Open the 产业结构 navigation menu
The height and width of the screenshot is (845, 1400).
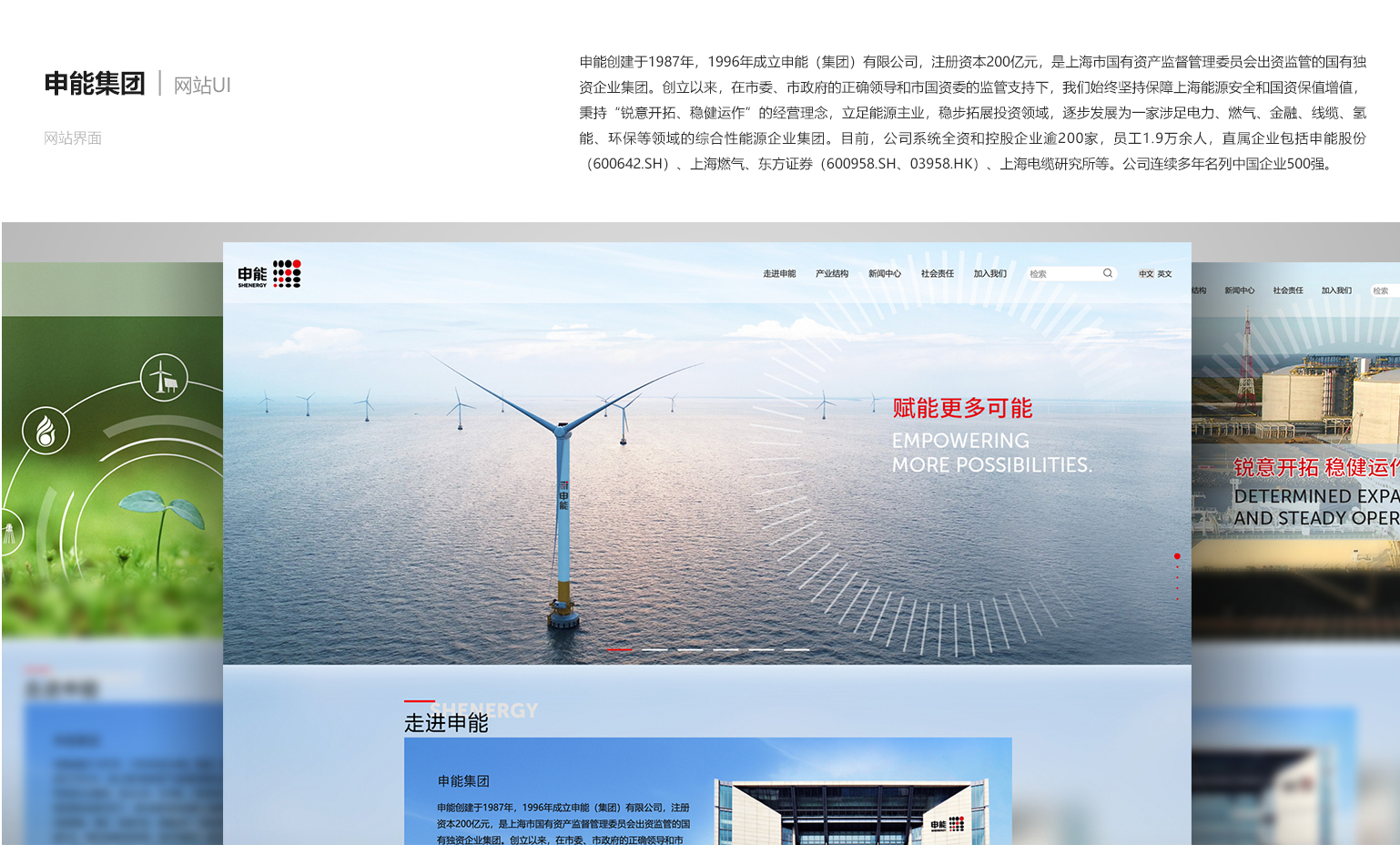pyautogui.click(x=832, y=274)
